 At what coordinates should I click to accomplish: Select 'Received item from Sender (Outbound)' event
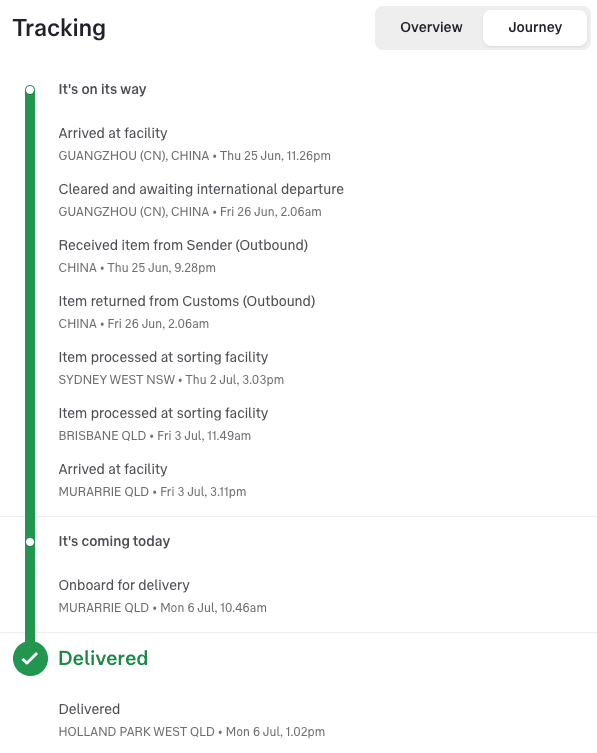coord(183,256)
